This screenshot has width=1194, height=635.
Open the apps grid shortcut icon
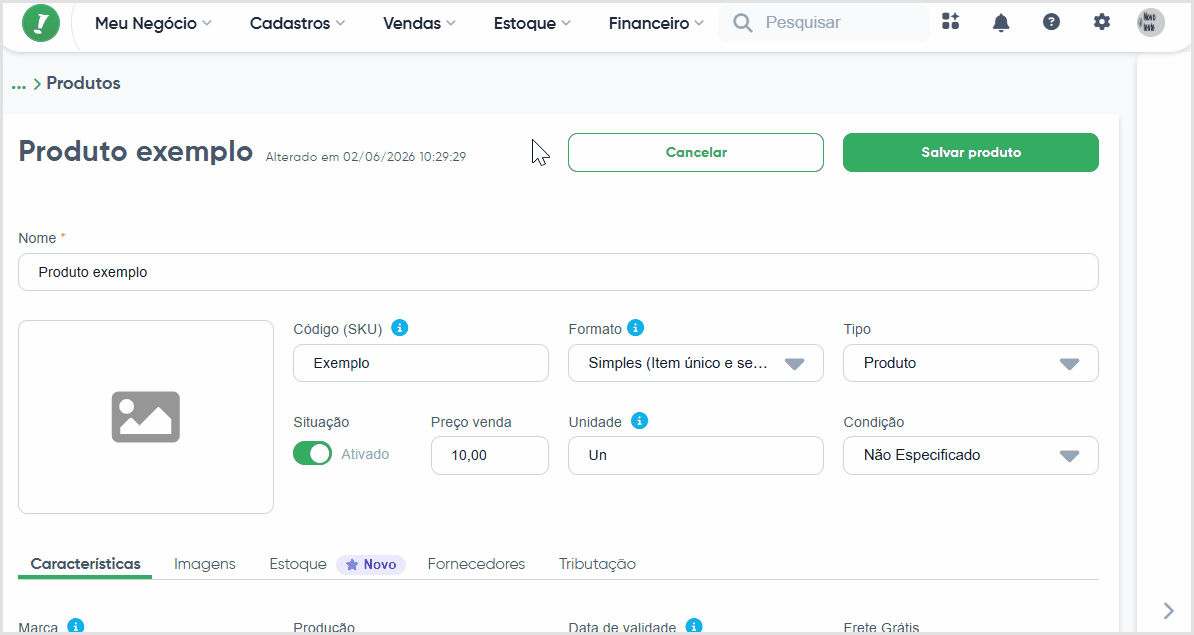click(x=950, y=21)
